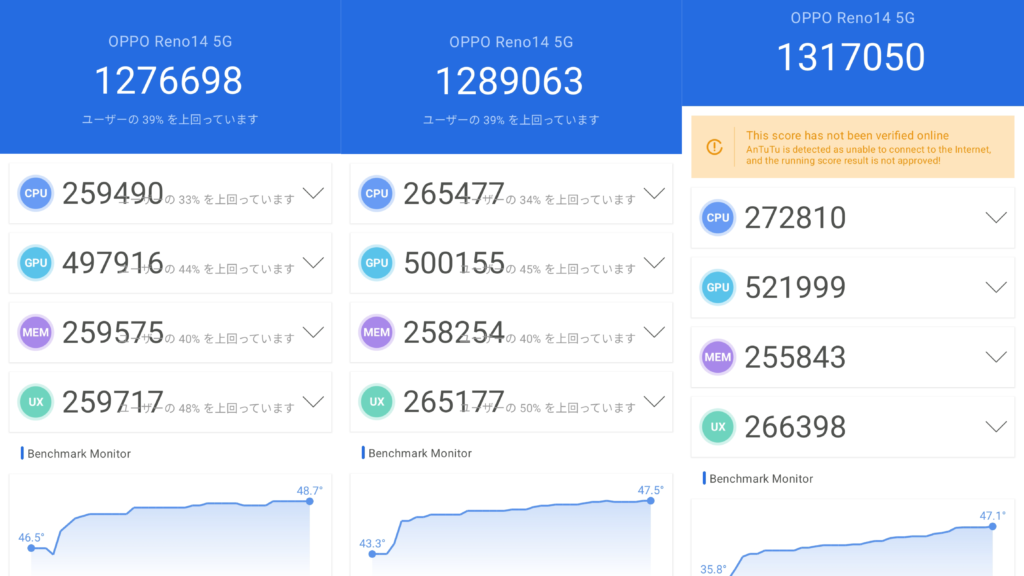The width and height of the screenshot is (1024, 576).
Task: Click the 44% ranking text on GPU row
Action: (206, 269)
